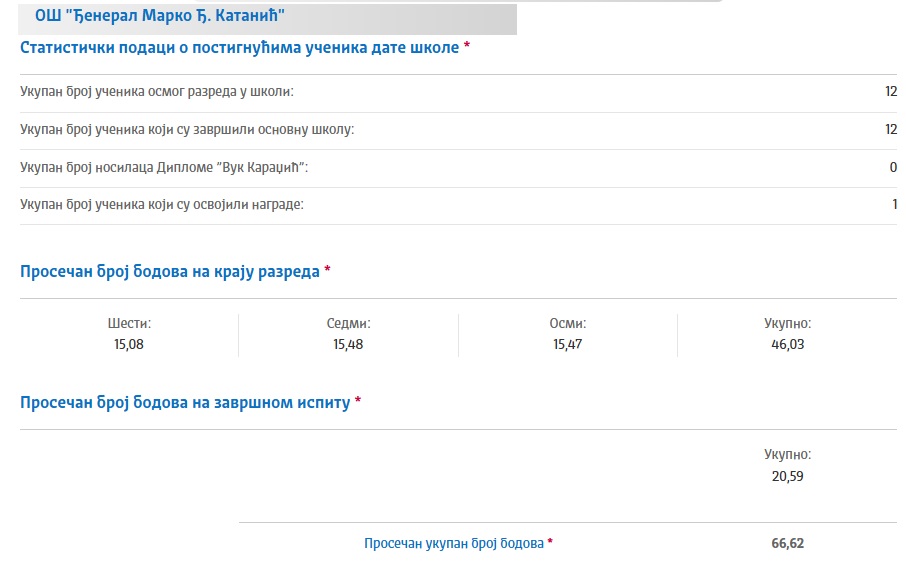The height and width of the screenshot is (566, 906).
Task: Click the Диплома "Вук Караџић" holders row
Action: coord(458,167)
